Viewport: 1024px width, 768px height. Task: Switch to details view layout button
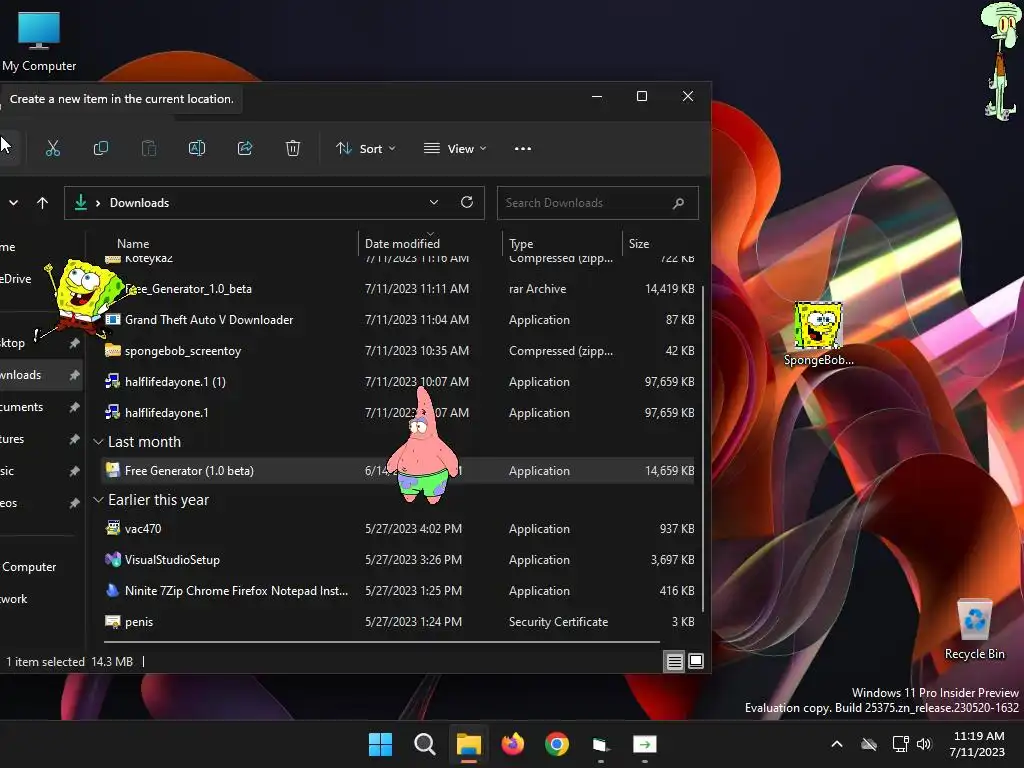click(x=675, y=662)
